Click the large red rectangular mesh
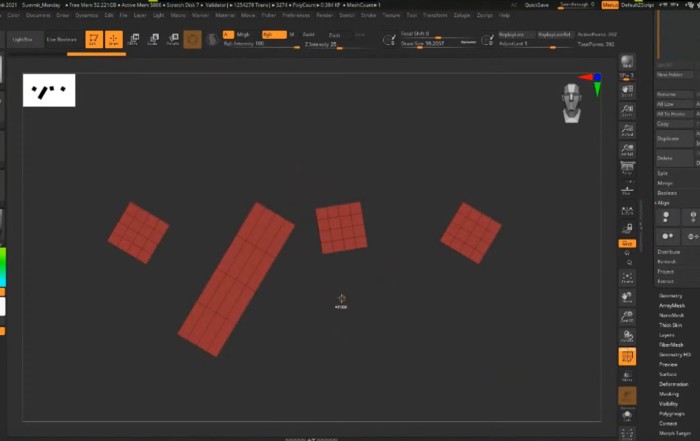Image resolution: width=700 pixels, height=441 pixels. click(236, 278)
